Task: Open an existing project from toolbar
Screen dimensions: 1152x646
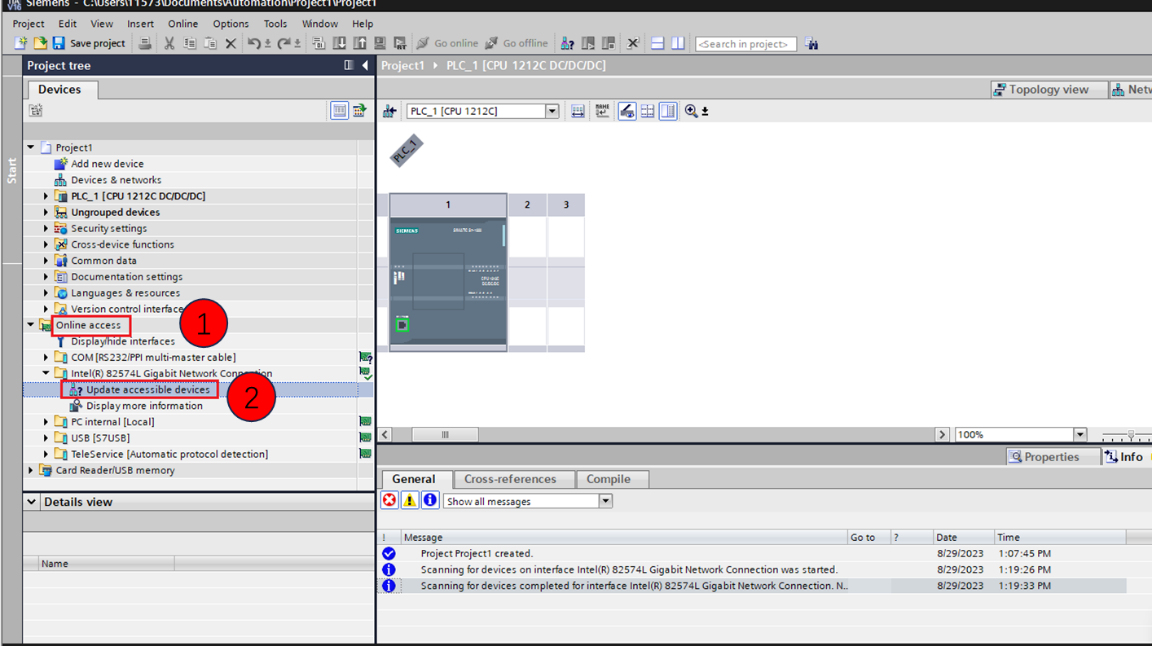Action: coord(40,43)
